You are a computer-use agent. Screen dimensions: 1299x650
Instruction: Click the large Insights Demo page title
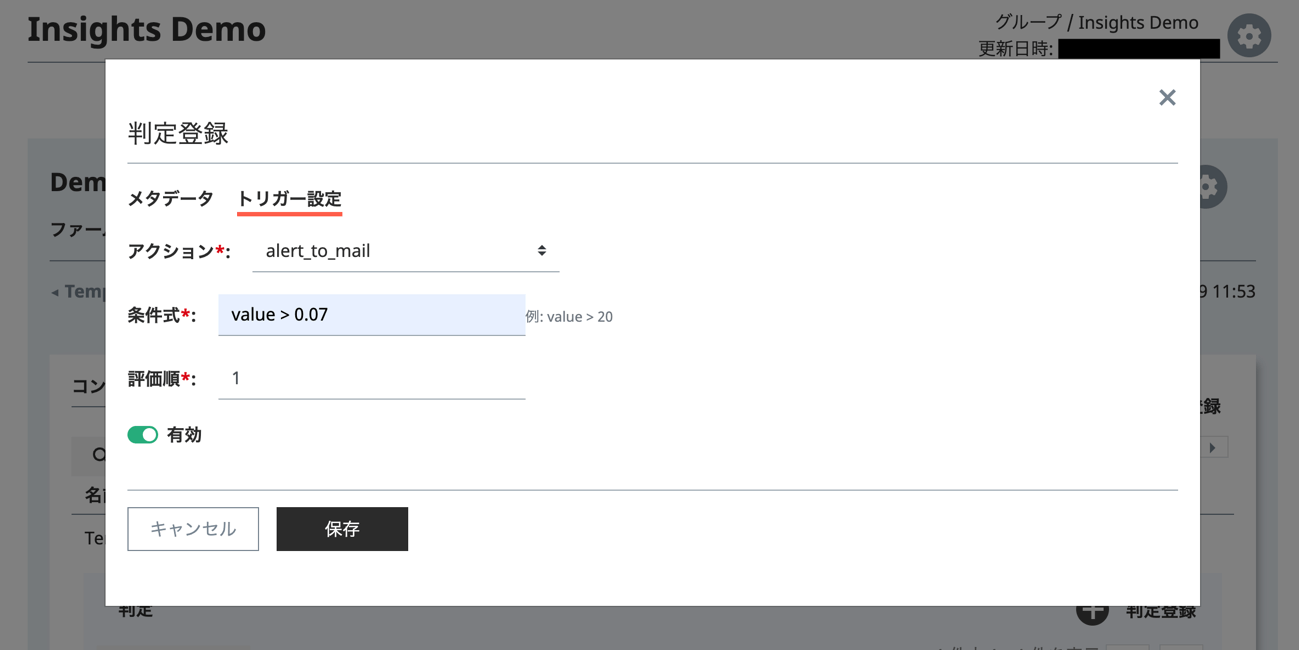click(x=147, y=30)
